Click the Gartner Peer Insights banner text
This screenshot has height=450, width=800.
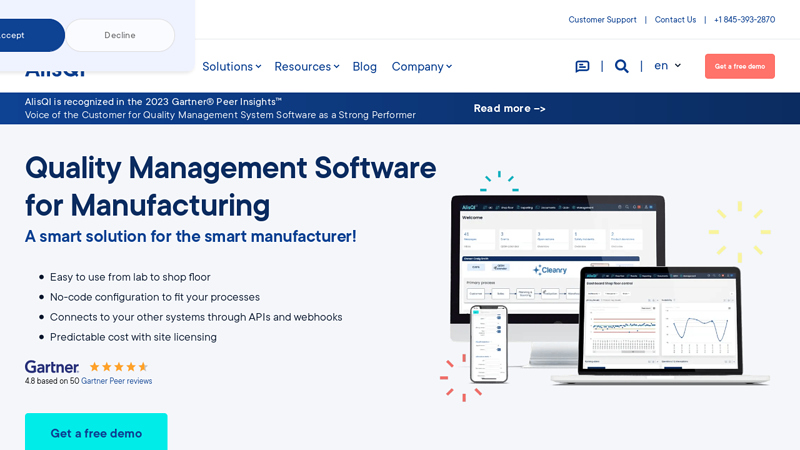220,108
